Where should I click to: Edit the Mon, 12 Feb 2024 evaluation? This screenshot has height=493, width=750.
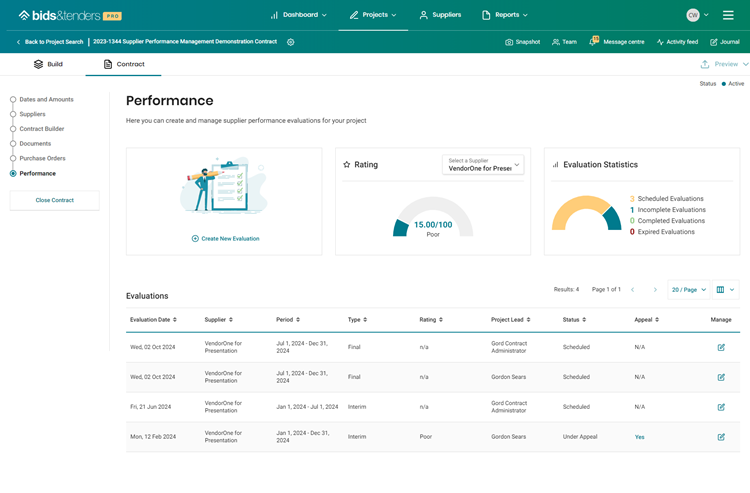(x=721, y=437)
